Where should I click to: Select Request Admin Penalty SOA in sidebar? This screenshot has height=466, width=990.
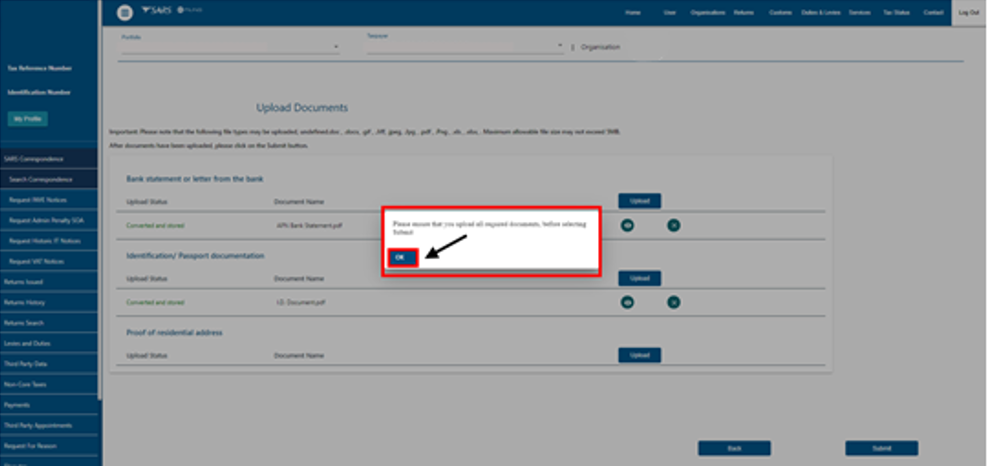click(45, 220)
